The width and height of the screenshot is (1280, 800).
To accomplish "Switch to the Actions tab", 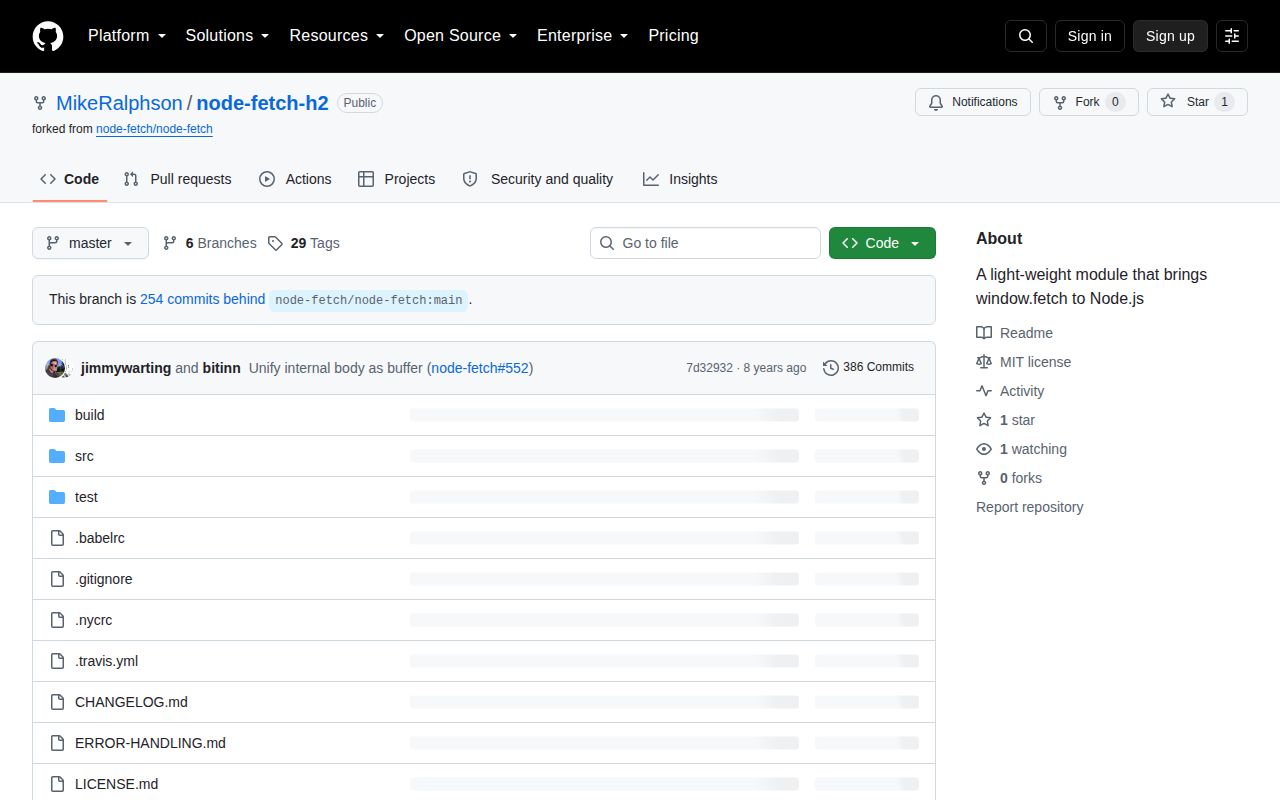I will [x=295, y=179].
